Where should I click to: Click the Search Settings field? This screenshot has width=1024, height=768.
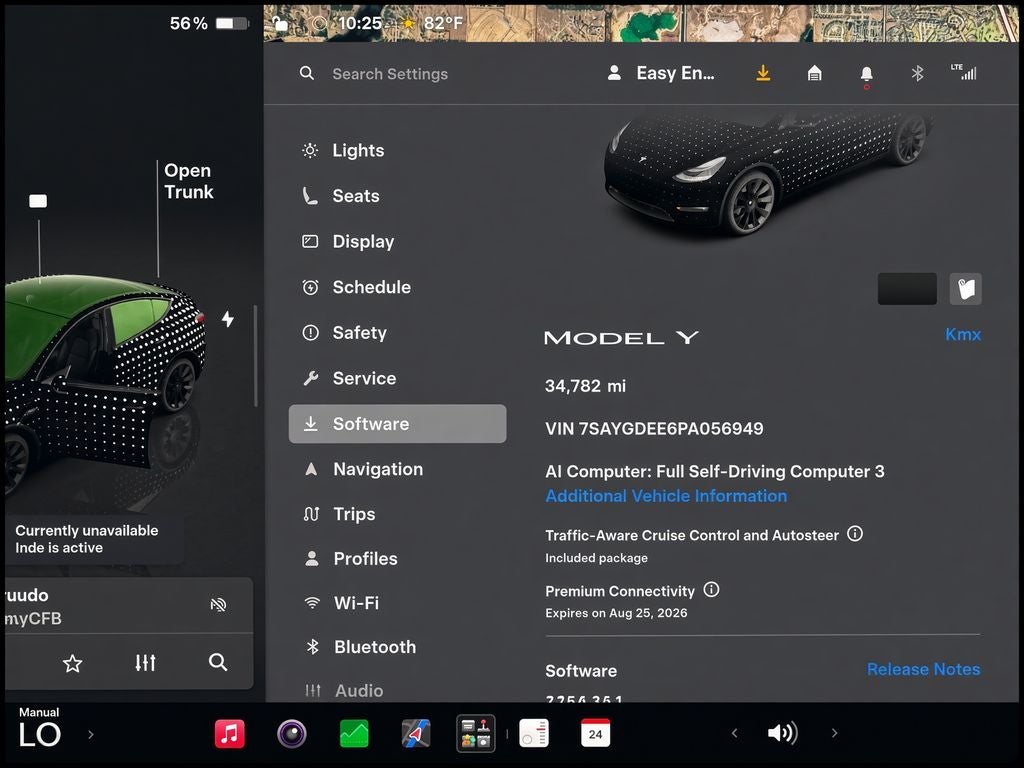(x=390, y=74)
